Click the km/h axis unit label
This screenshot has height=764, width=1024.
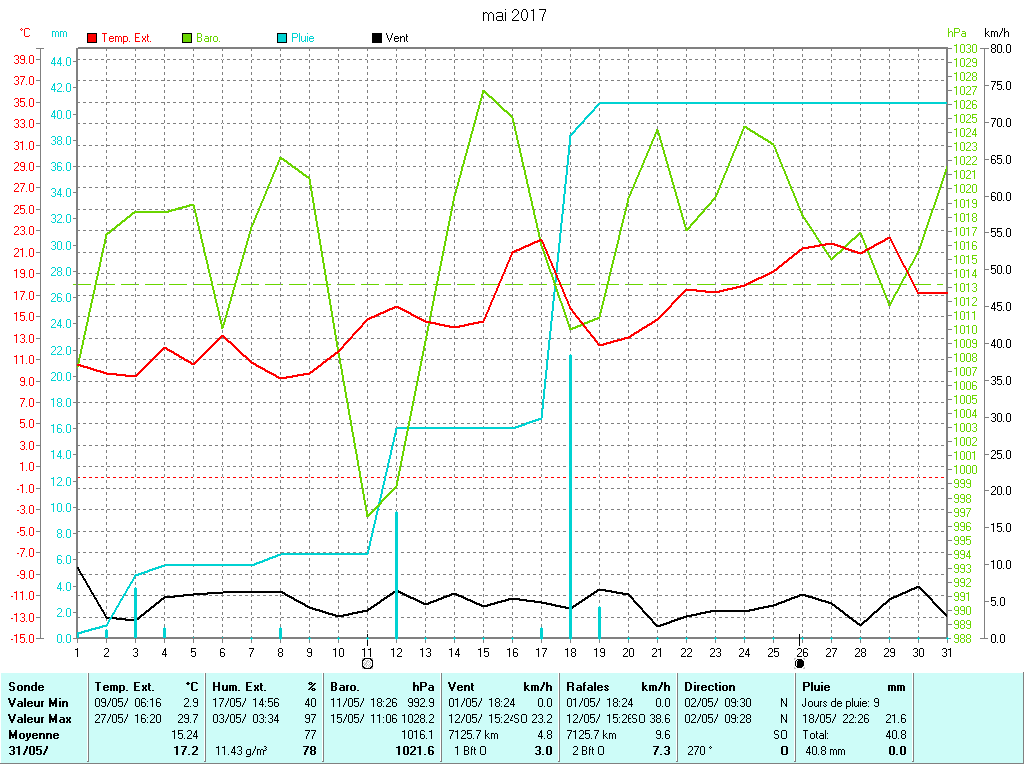[x=997, y=33]
